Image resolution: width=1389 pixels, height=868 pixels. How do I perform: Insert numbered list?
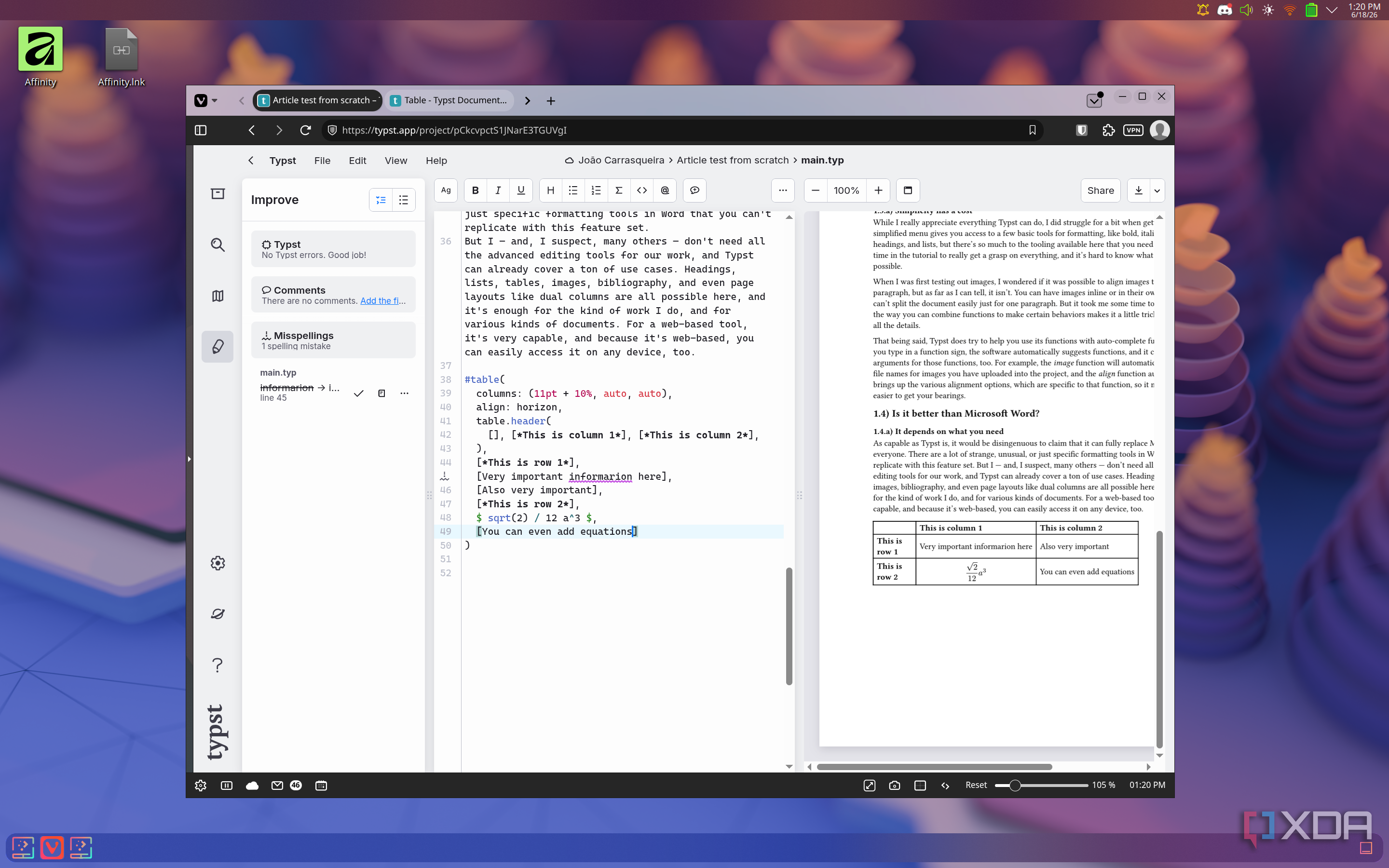coord(596,190)
